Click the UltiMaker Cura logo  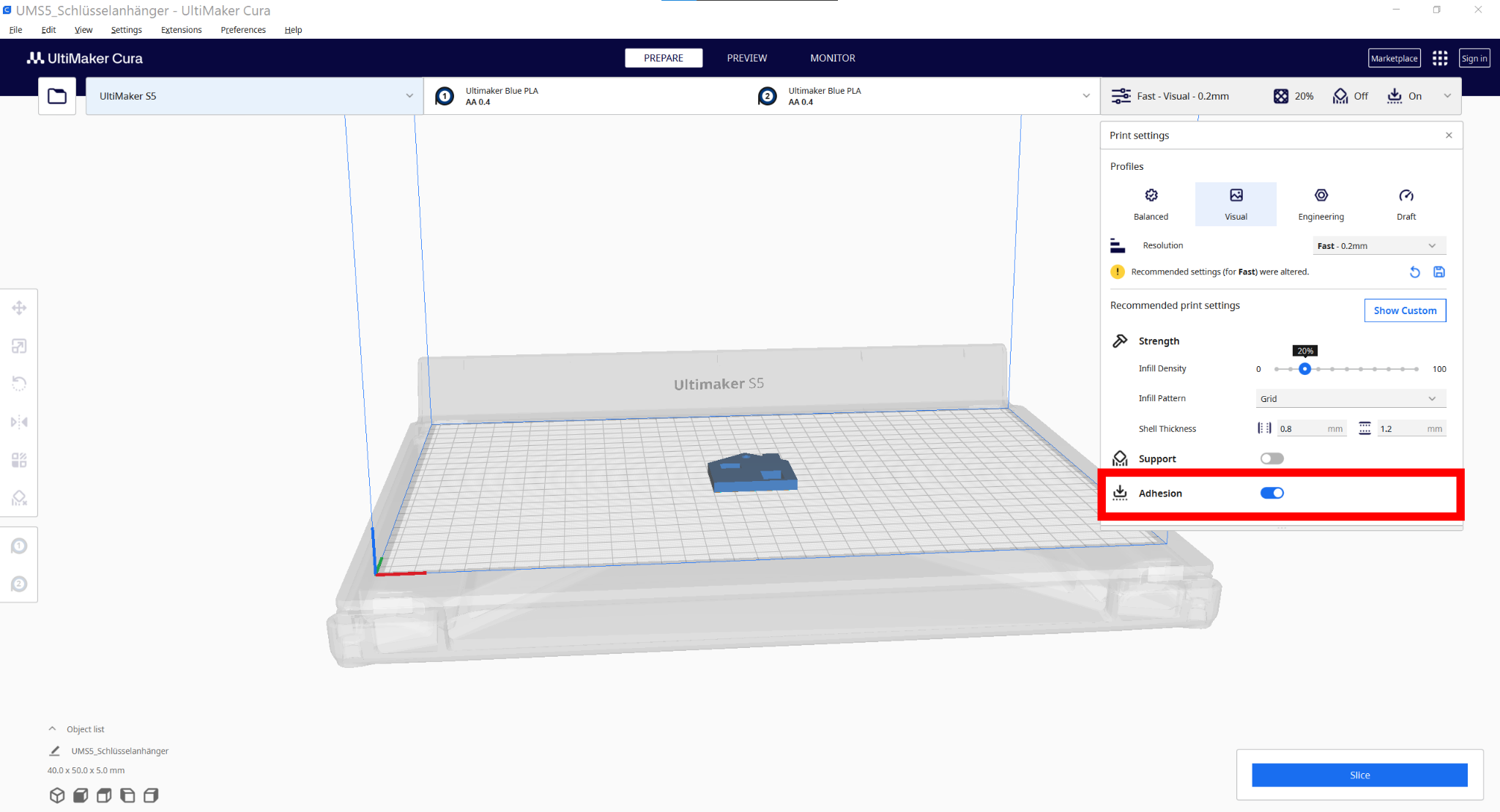click(x=85, y=59)
